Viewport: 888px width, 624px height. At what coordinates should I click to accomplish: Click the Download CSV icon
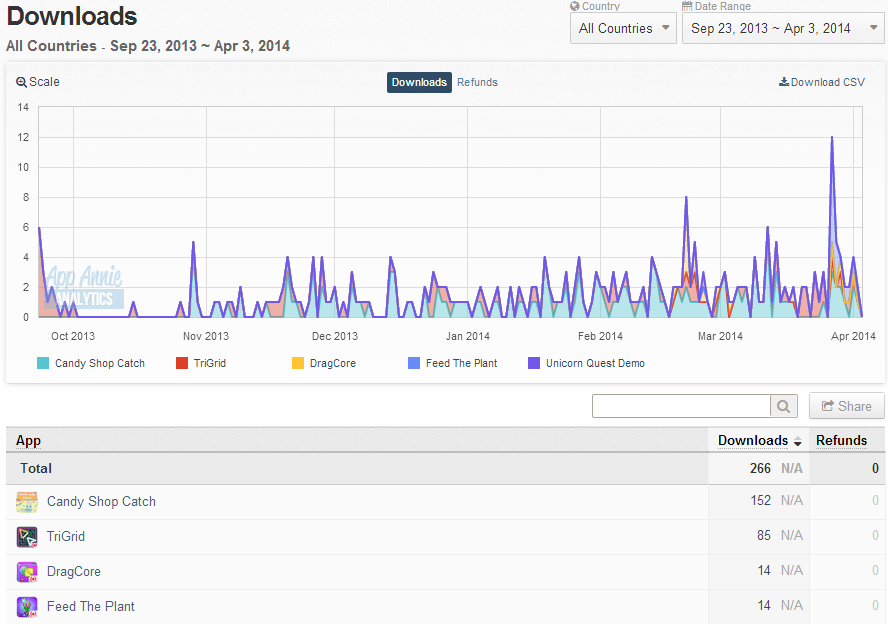784,82
